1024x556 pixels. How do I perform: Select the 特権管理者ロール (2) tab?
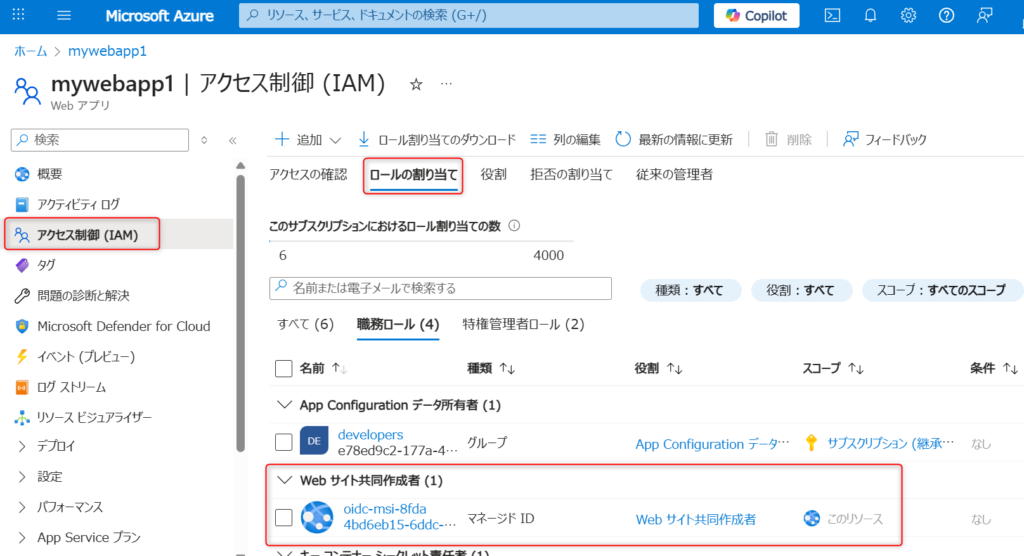(x=524, y=324)
